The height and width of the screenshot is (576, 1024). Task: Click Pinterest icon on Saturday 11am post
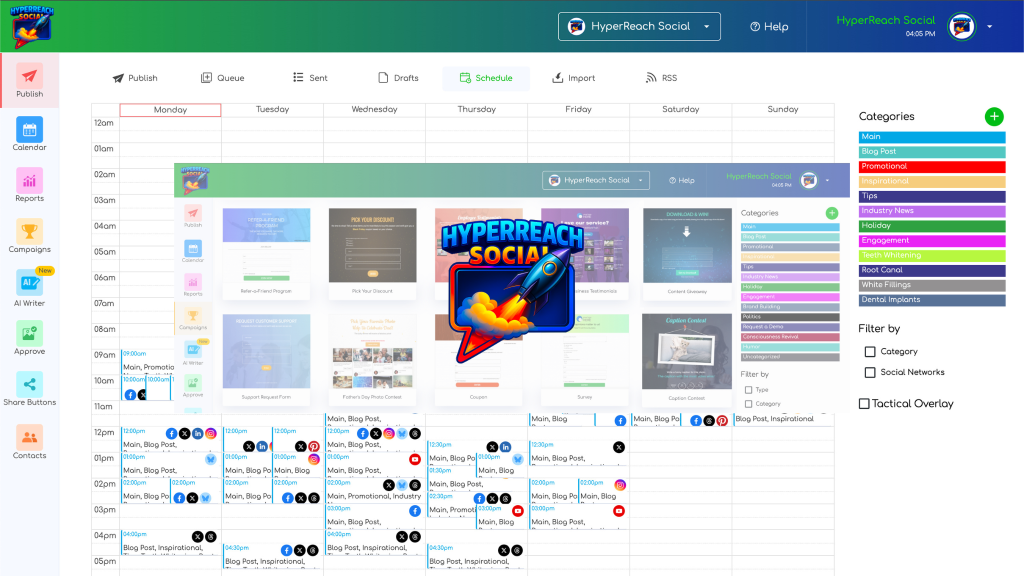tap(722, 421)
